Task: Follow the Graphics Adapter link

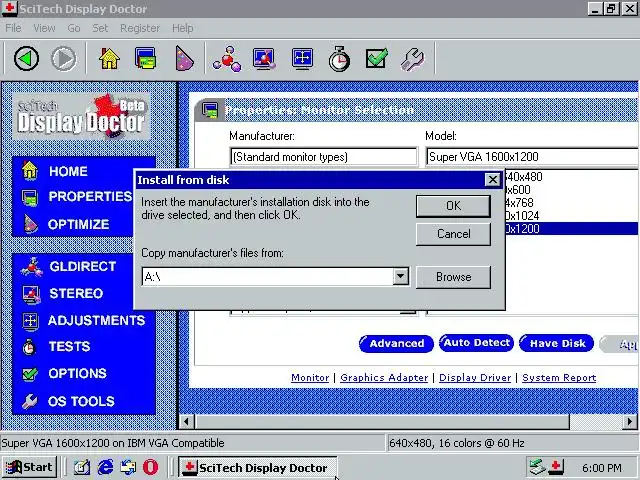Action: pyautogui.click(x=384, y=378)
